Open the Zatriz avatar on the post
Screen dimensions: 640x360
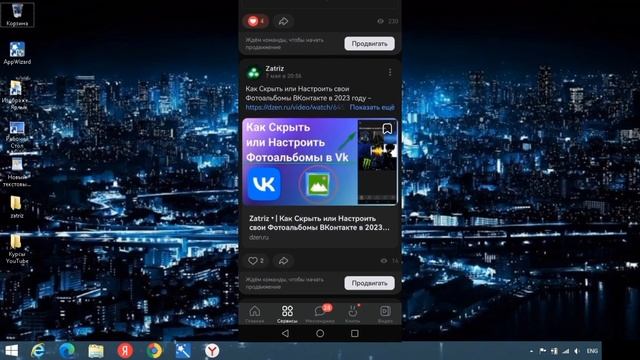click(x=253, y=72)
